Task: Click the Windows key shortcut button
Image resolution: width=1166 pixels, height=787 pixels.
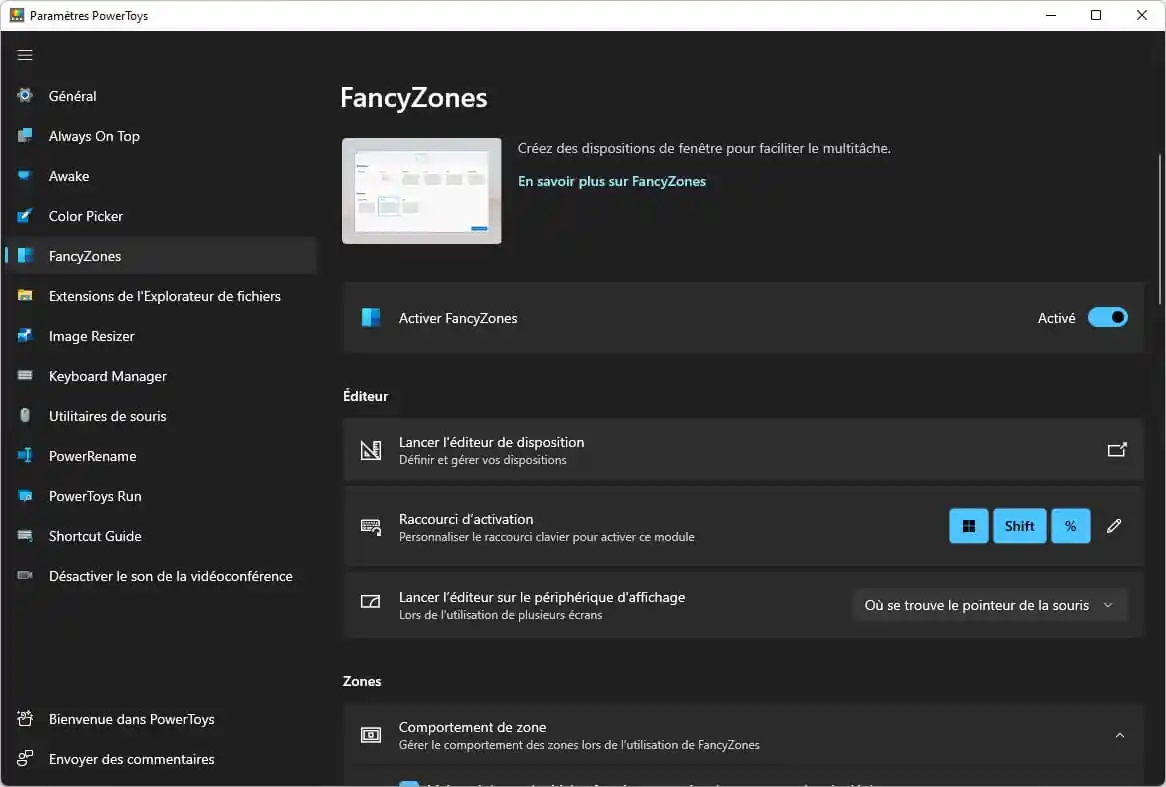Action: pyautogui.click(x=968, y=526)
